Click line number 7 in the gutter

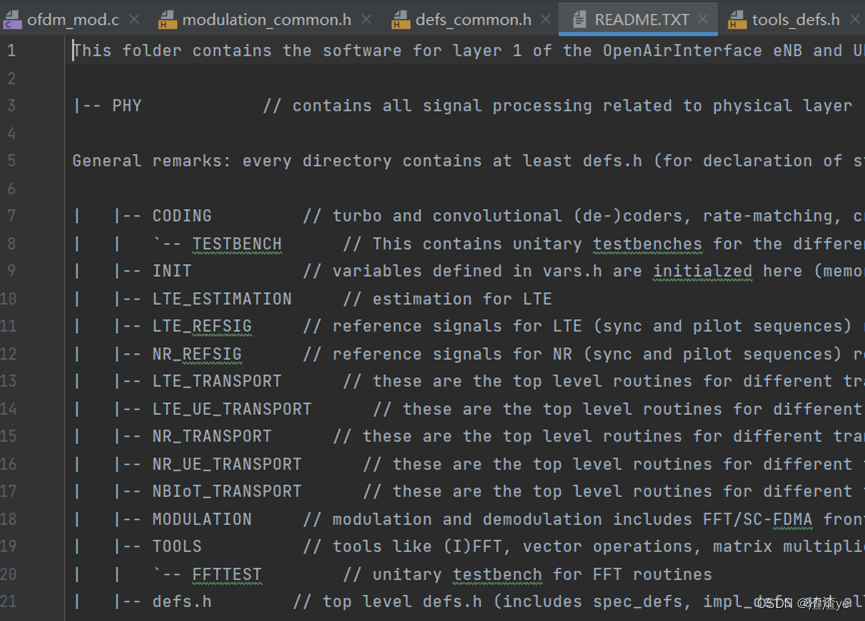(x=11, y=215)
